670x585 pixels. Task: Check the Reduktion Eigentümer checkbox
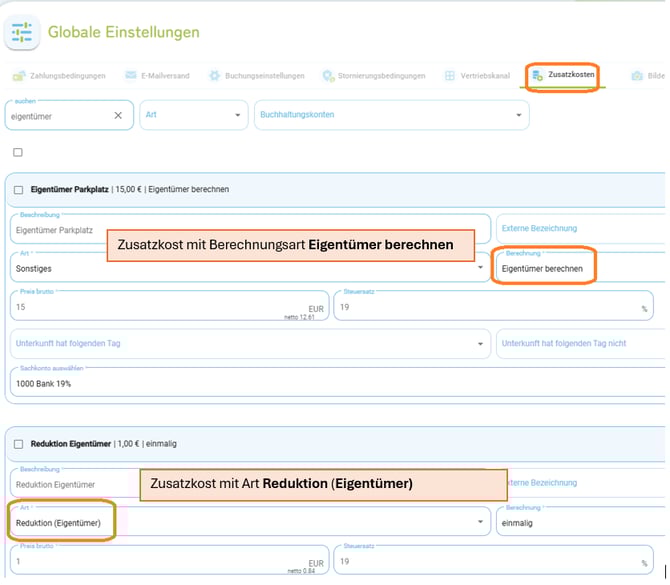pyautogui.click(x=19, y=443)
